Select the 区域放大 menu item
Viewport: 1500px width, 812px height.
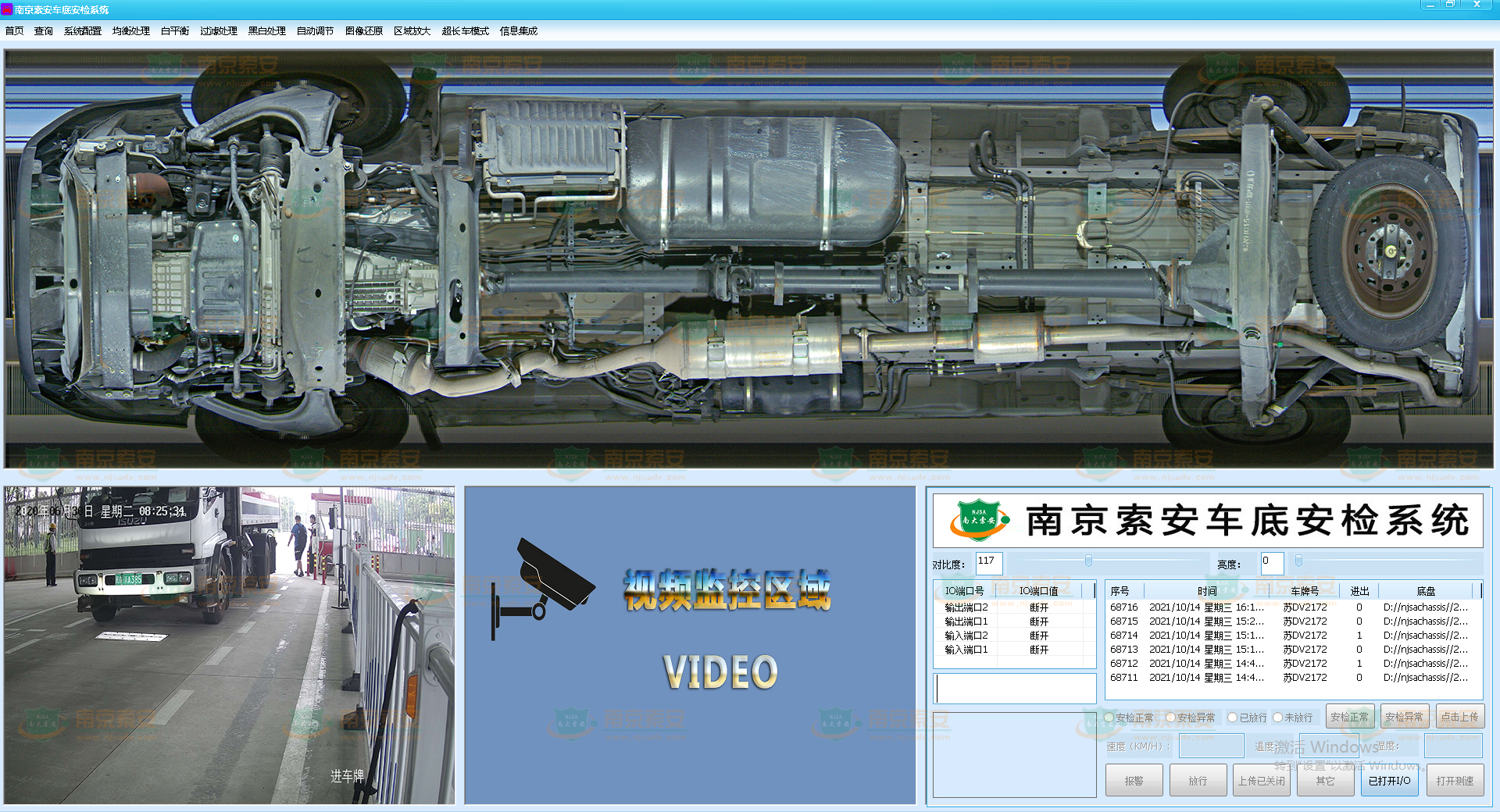(412, 31)
